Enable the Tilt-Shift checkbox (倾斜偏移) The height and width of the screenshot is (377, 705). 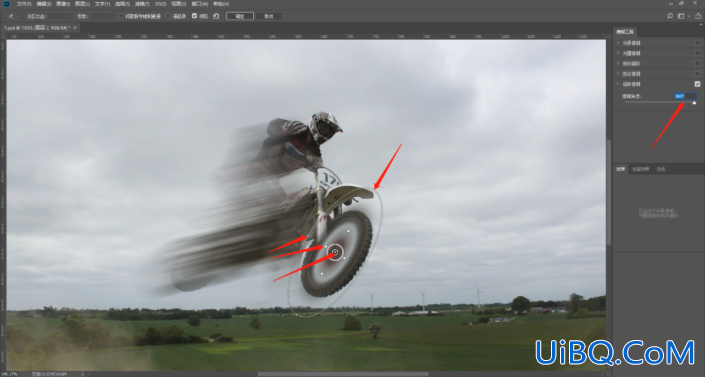click(697, 63)
